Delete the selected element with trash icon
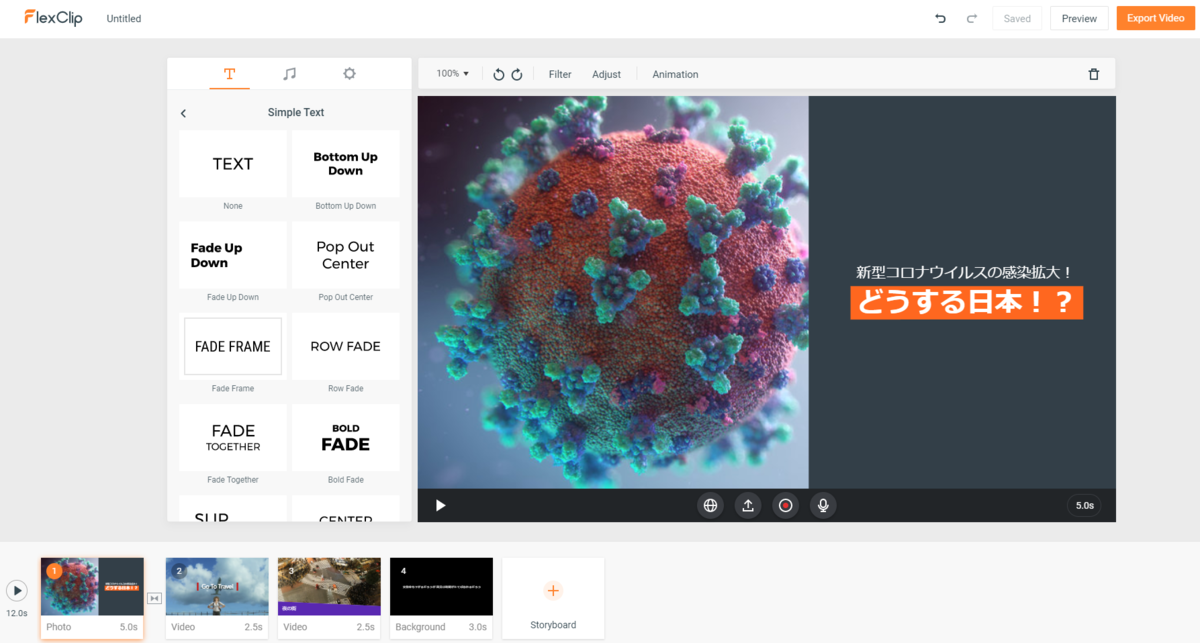This screenshot has height=643, width=1200. [x=1093, y=74]
